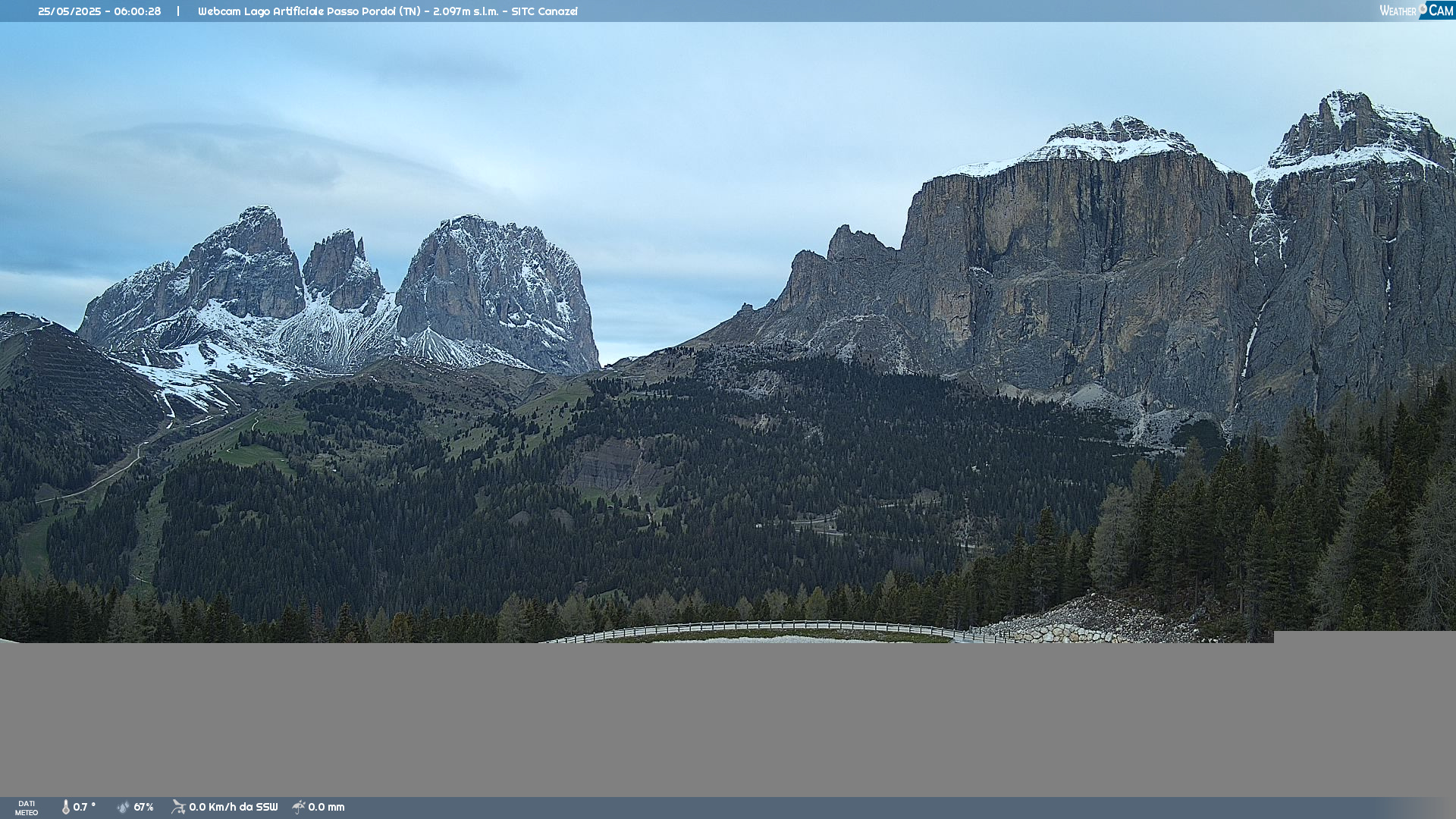Click the humidity droplets icon
The width and height of the screenshot is (1456, 819).
pyautogui.click(x=124, y=807)
